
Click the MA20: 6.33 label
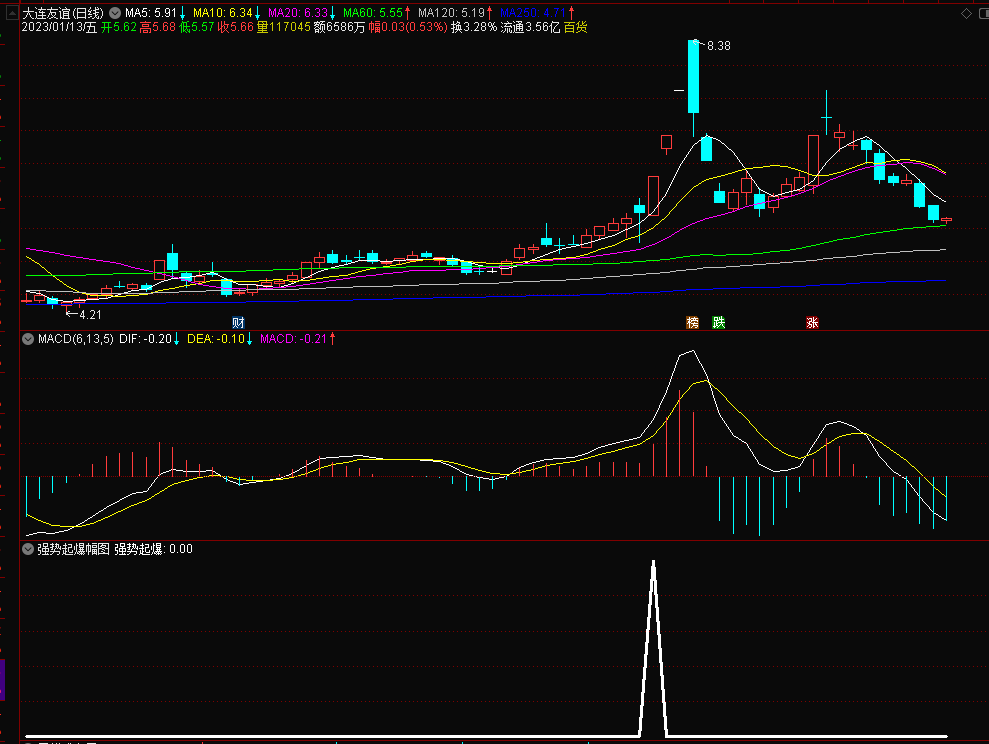pos(298,13)
